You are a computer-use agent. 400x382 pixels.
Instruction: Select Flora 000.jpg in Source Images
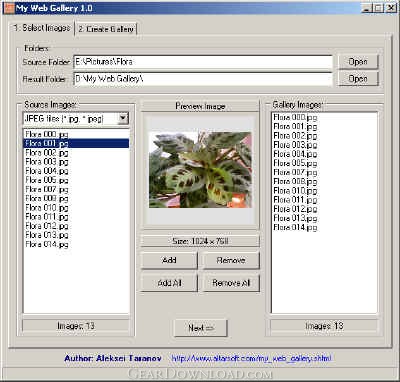76,134
